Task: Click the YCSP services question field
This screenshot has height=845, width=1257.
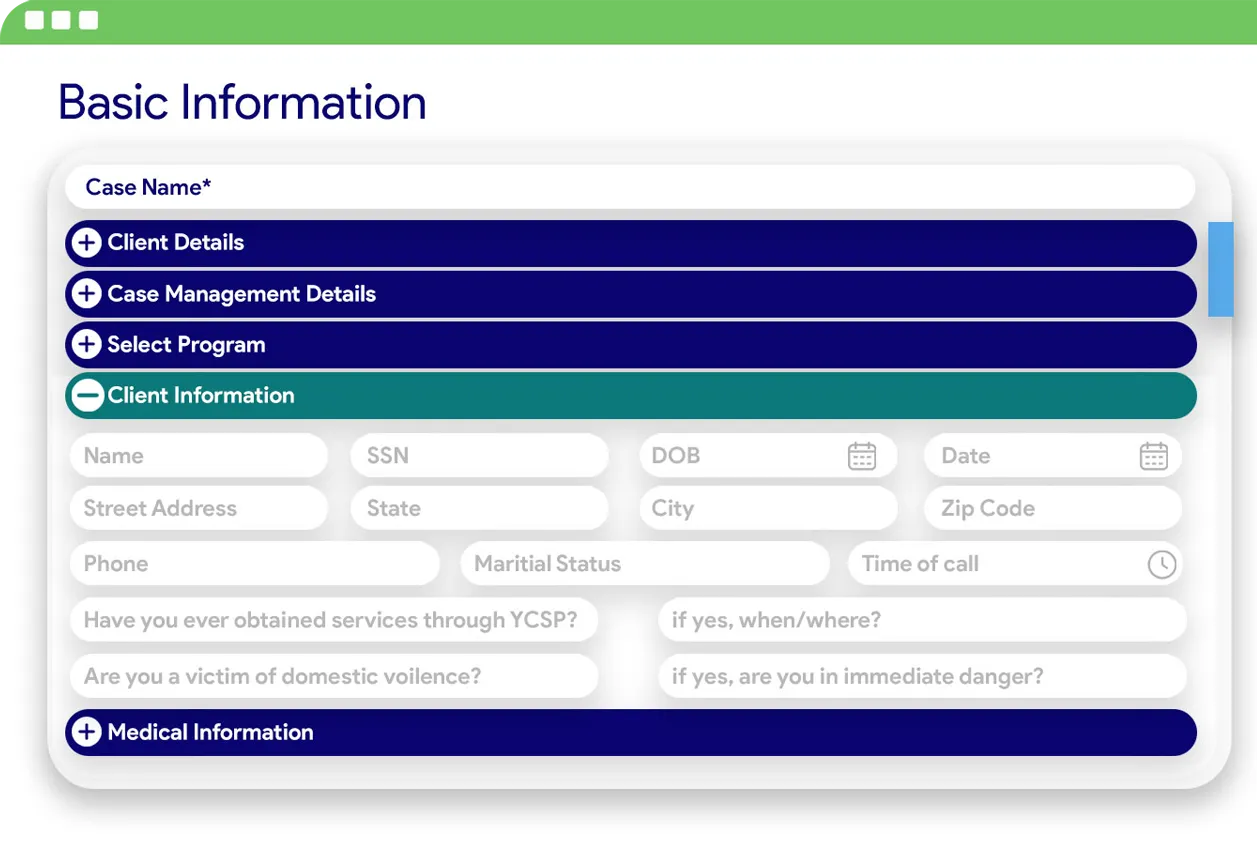Action: coord(334,620)
